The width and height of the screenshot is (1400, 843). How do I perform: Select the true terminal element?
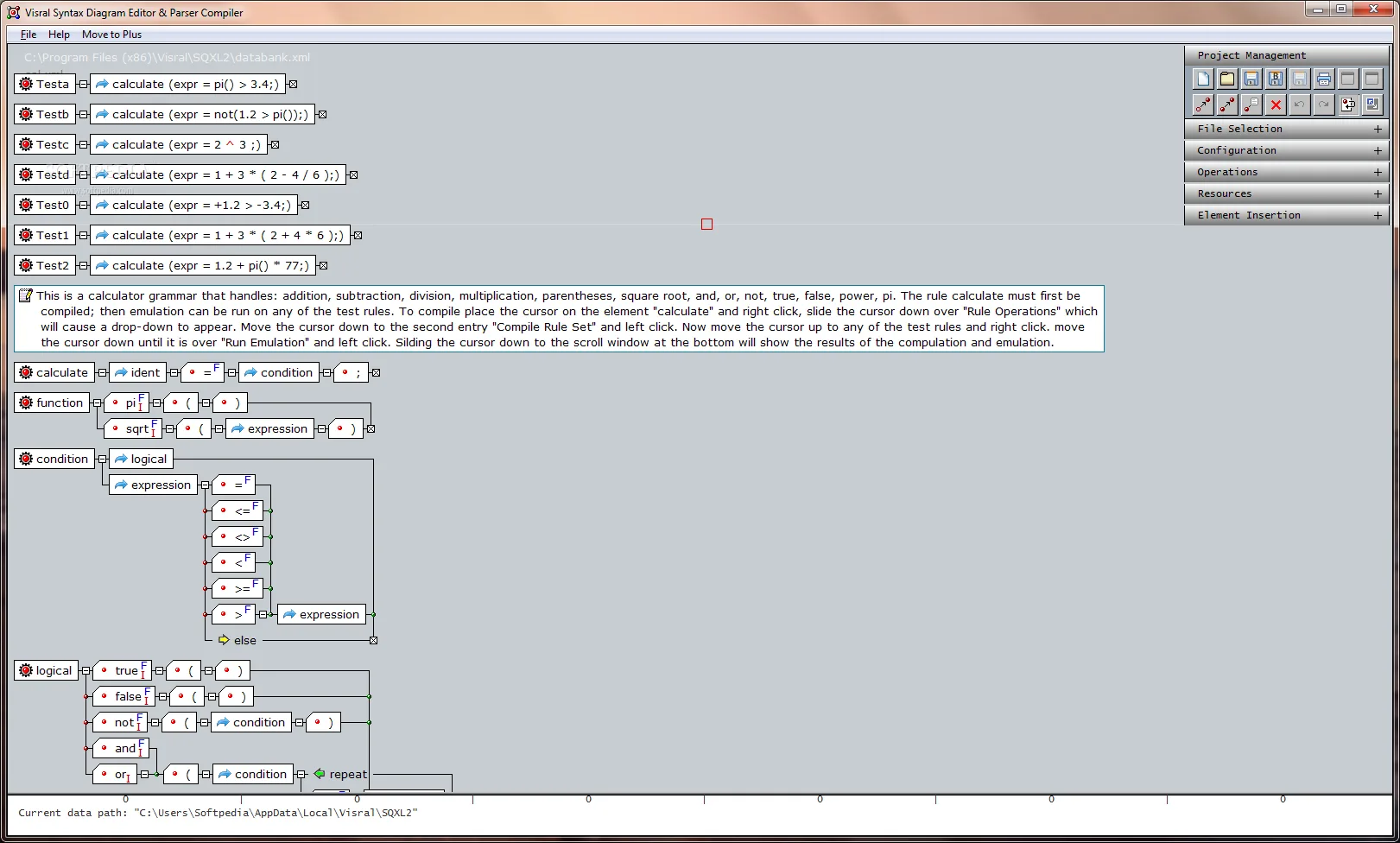tap(122, 670)
